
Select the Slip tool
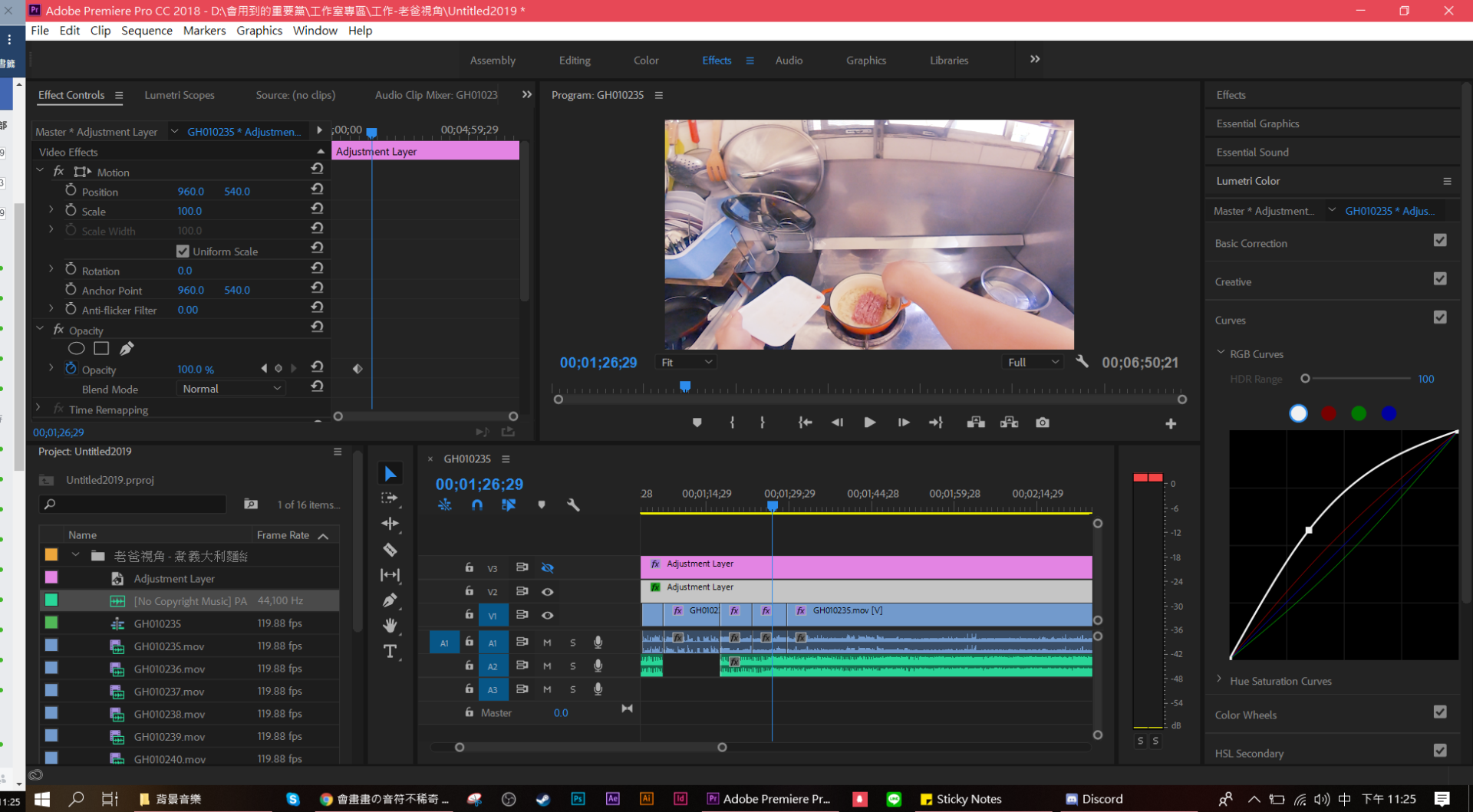point(390,574)
